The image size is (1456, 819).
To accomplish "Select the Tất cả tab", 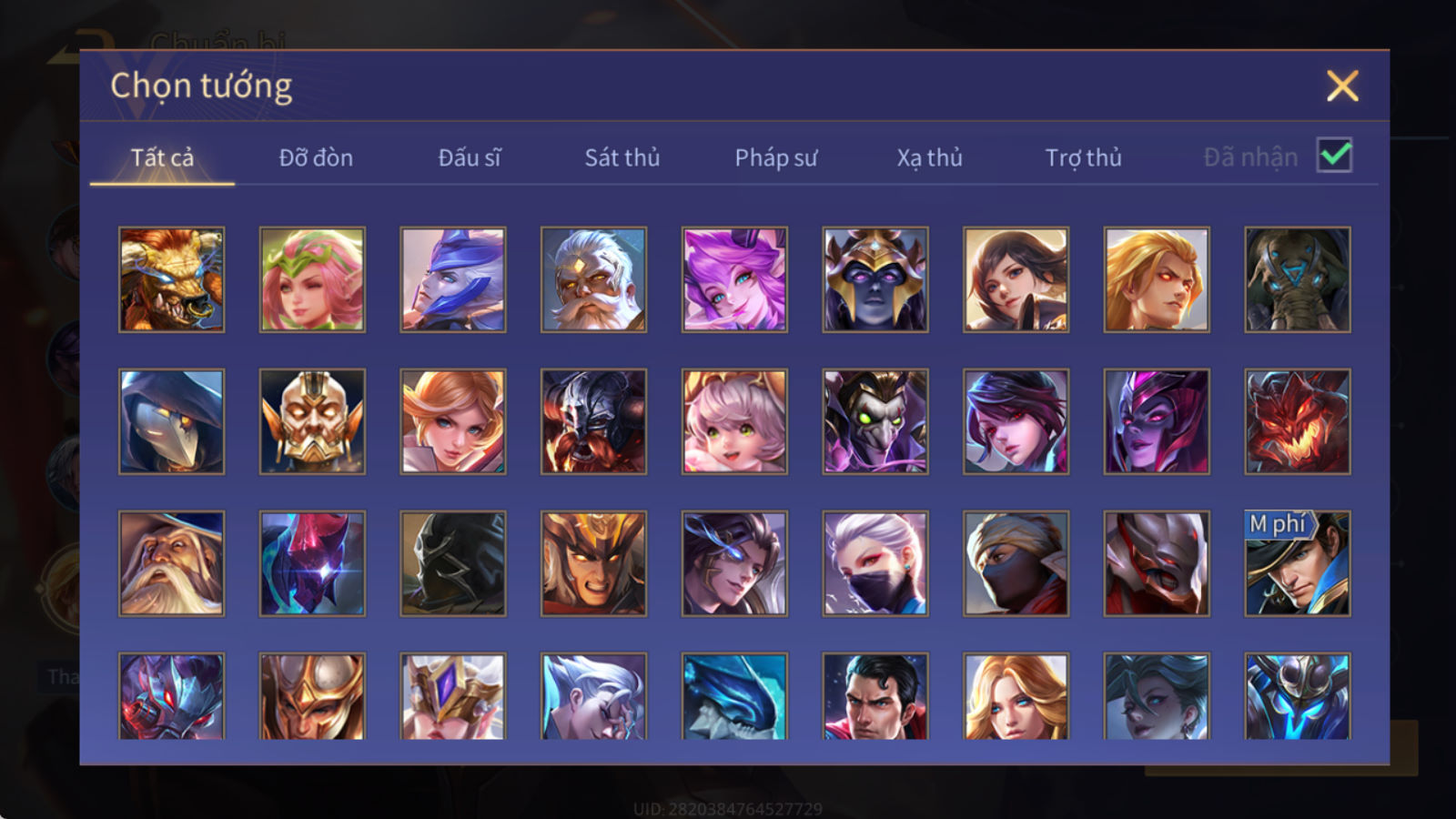I will pyautogui.click(x=162, y=157).
